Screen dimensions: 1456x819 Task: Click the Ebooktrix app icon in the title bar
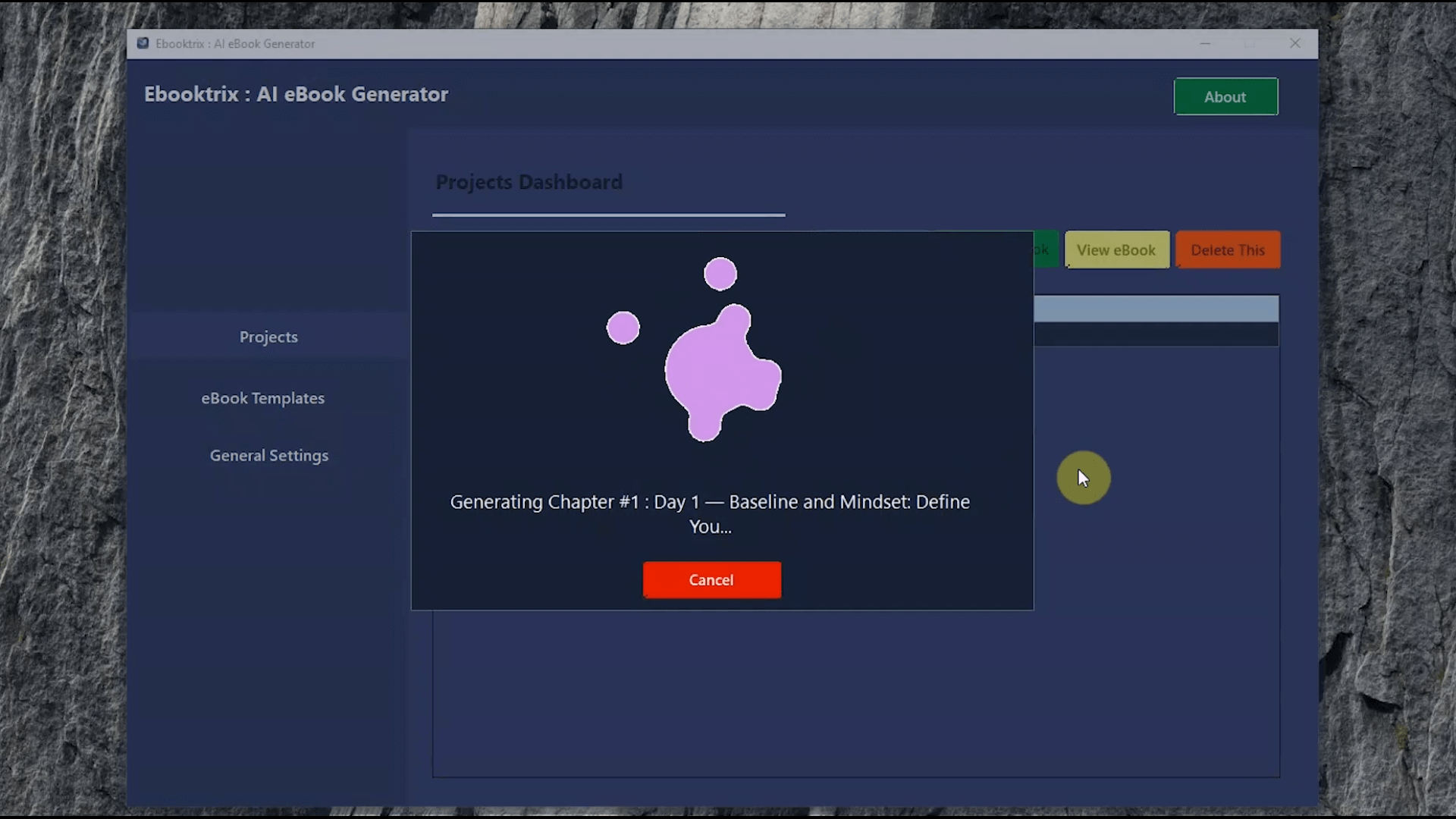(143, 43)
